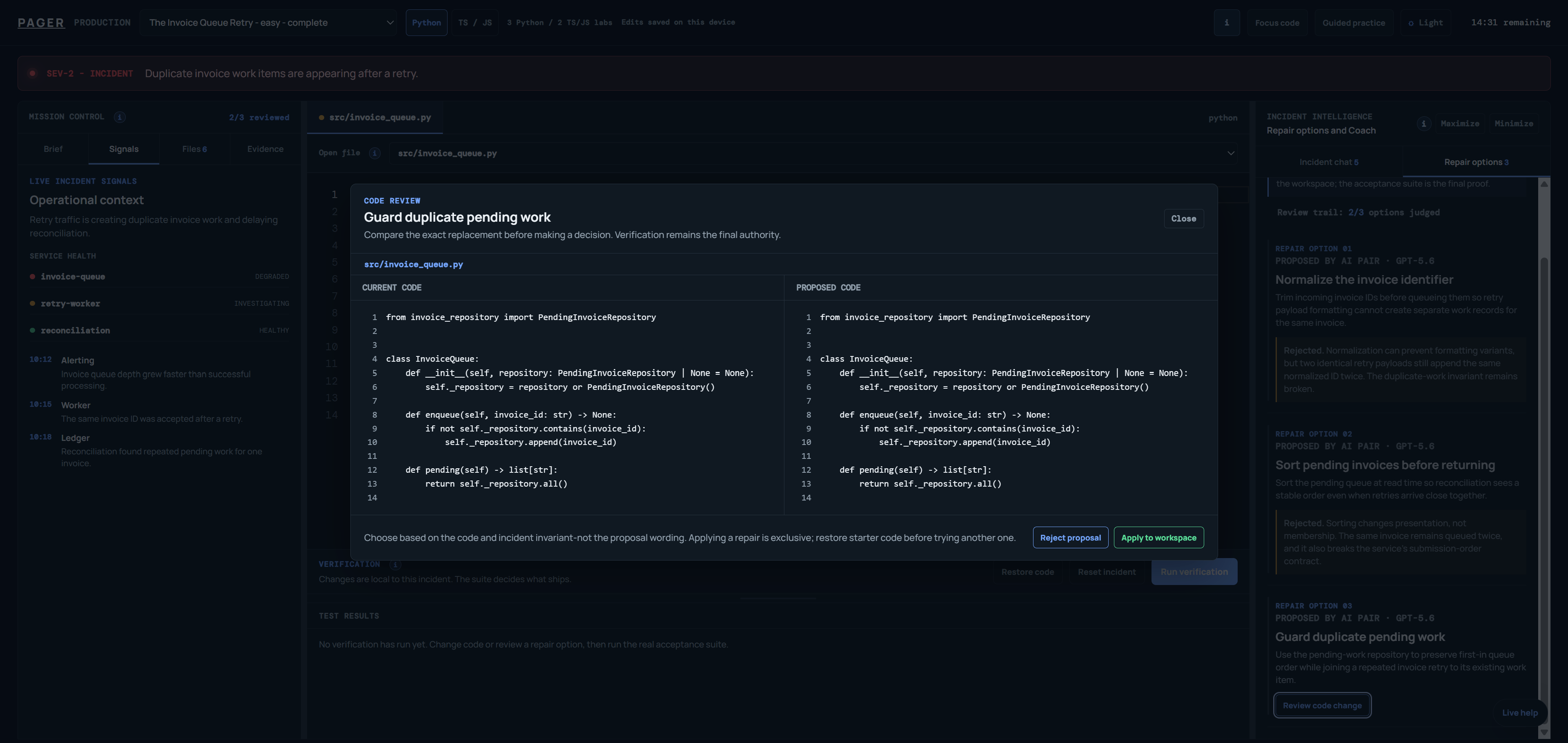Click the retry-worker service row
This screenshot has height=743, width=1568.
coord(160,303)
